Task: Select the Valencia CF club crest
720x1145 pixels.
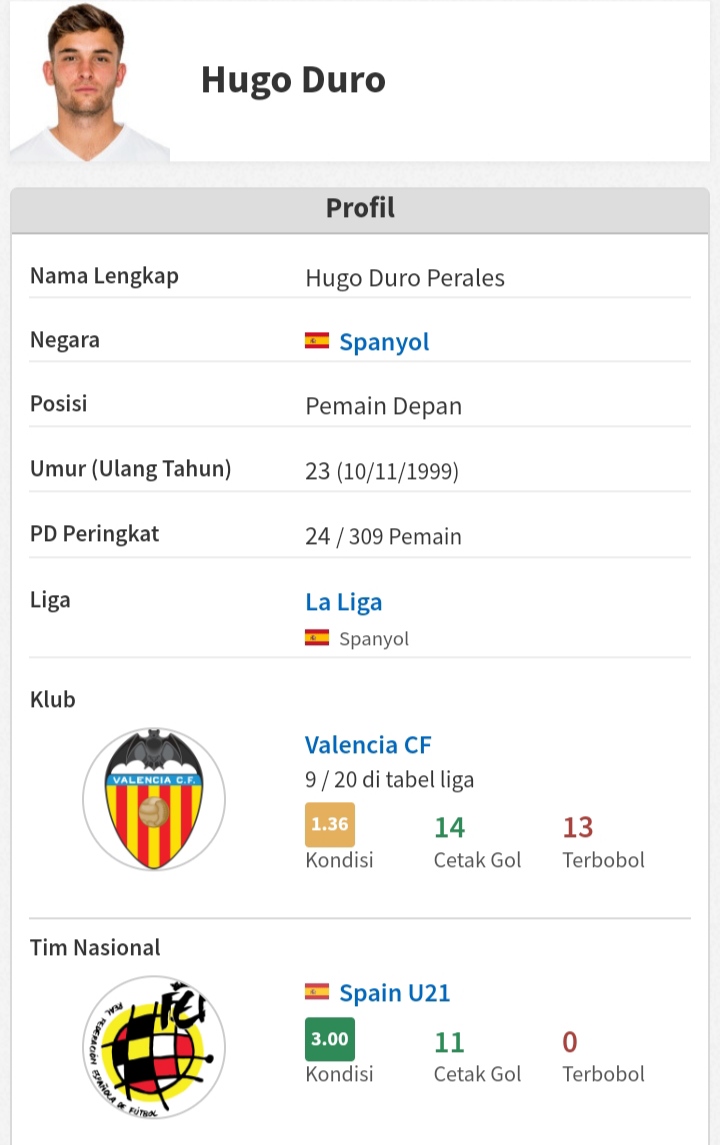Action: click(x=153, y=799)
